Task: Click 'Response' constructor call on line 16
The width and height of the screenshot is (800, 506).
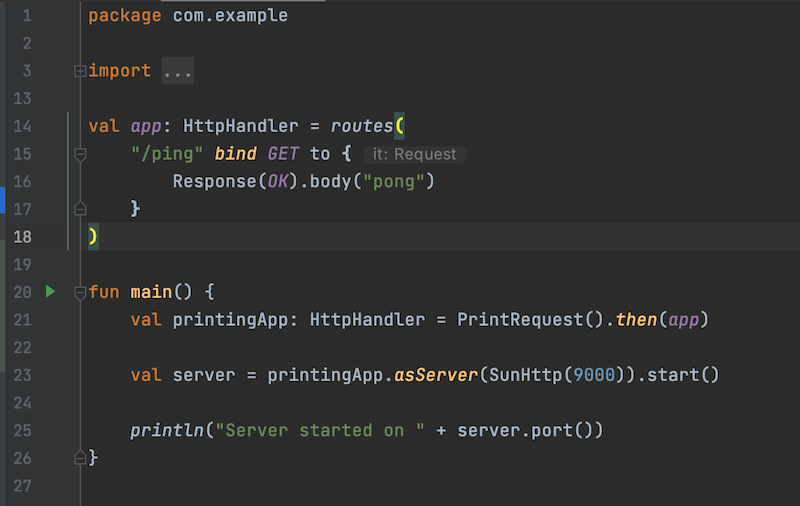Action: pos(214,181)
